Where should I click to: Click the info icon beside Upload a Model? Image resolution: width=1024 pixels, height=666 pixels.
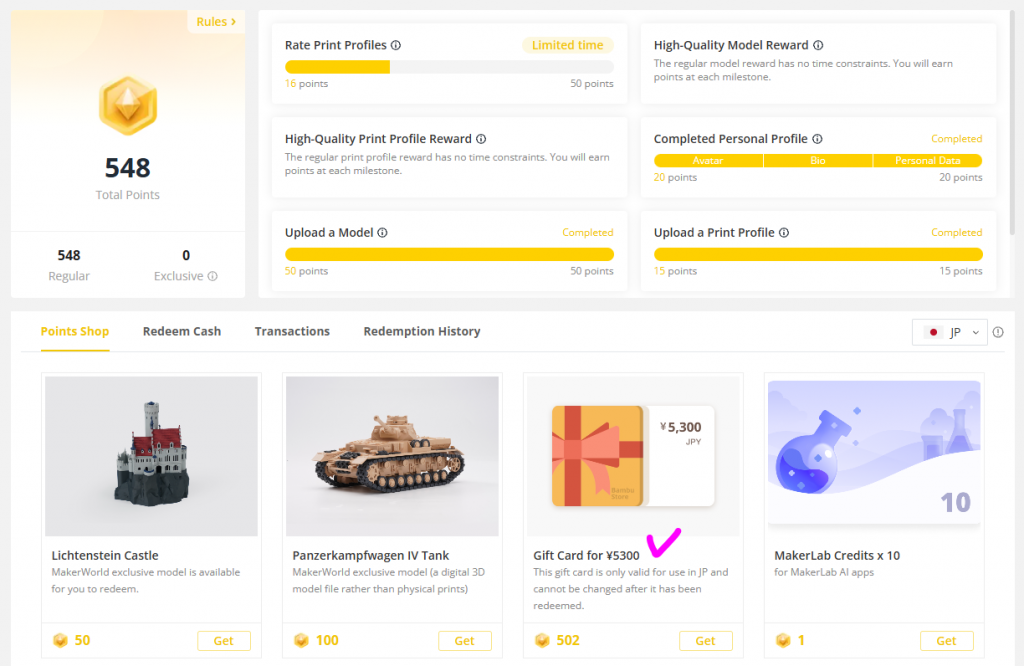382,233
